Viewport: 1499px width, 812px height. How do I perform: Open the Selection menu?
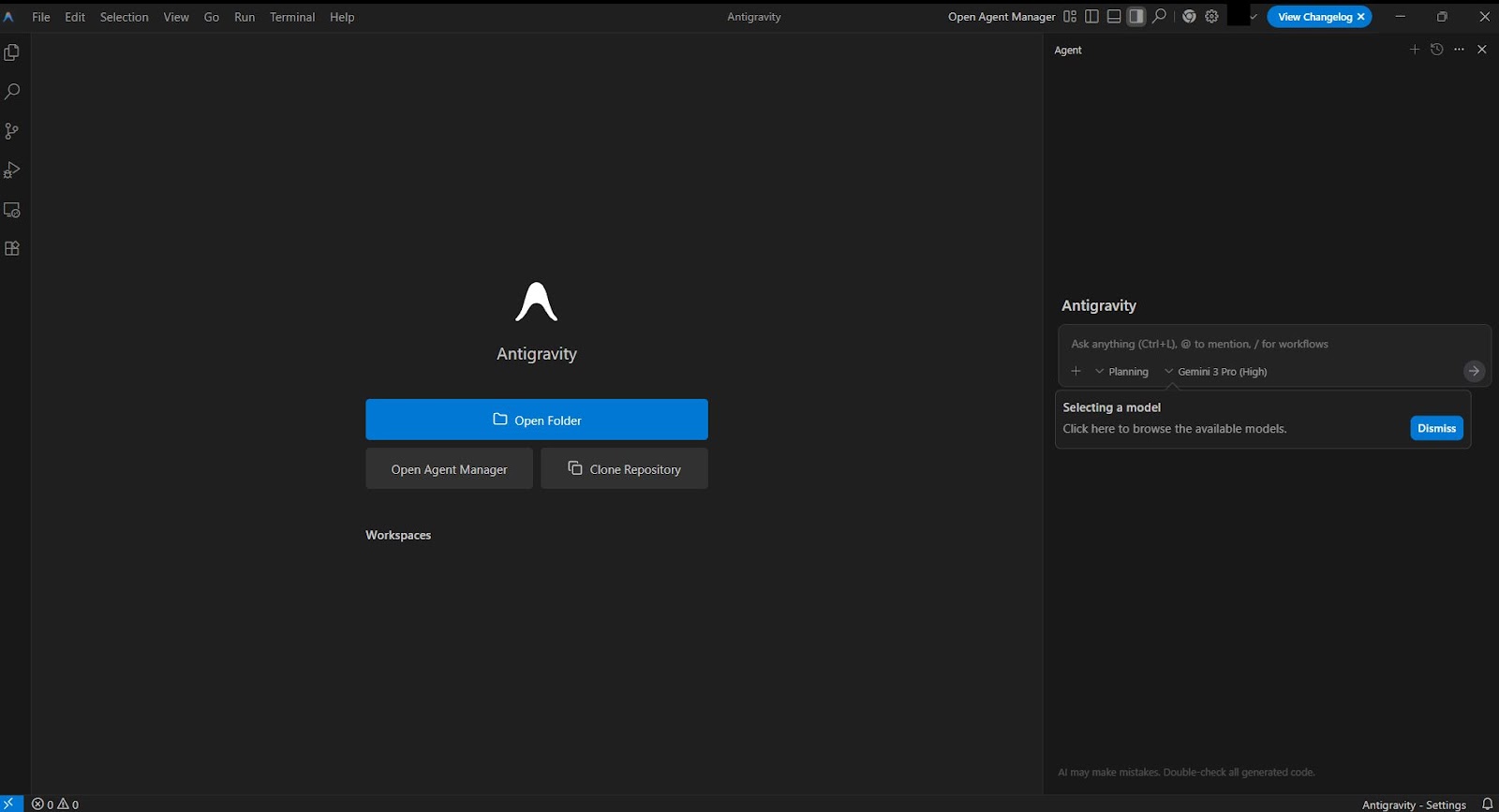125,17
